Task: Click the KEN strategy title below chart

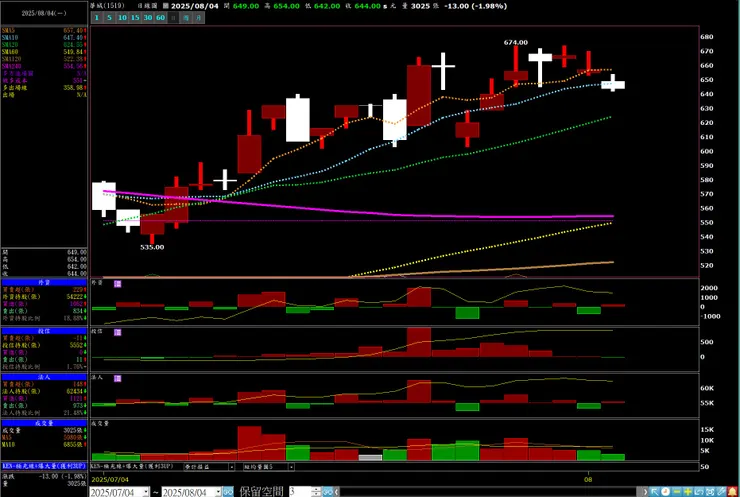Action: (x=132, y=466)
